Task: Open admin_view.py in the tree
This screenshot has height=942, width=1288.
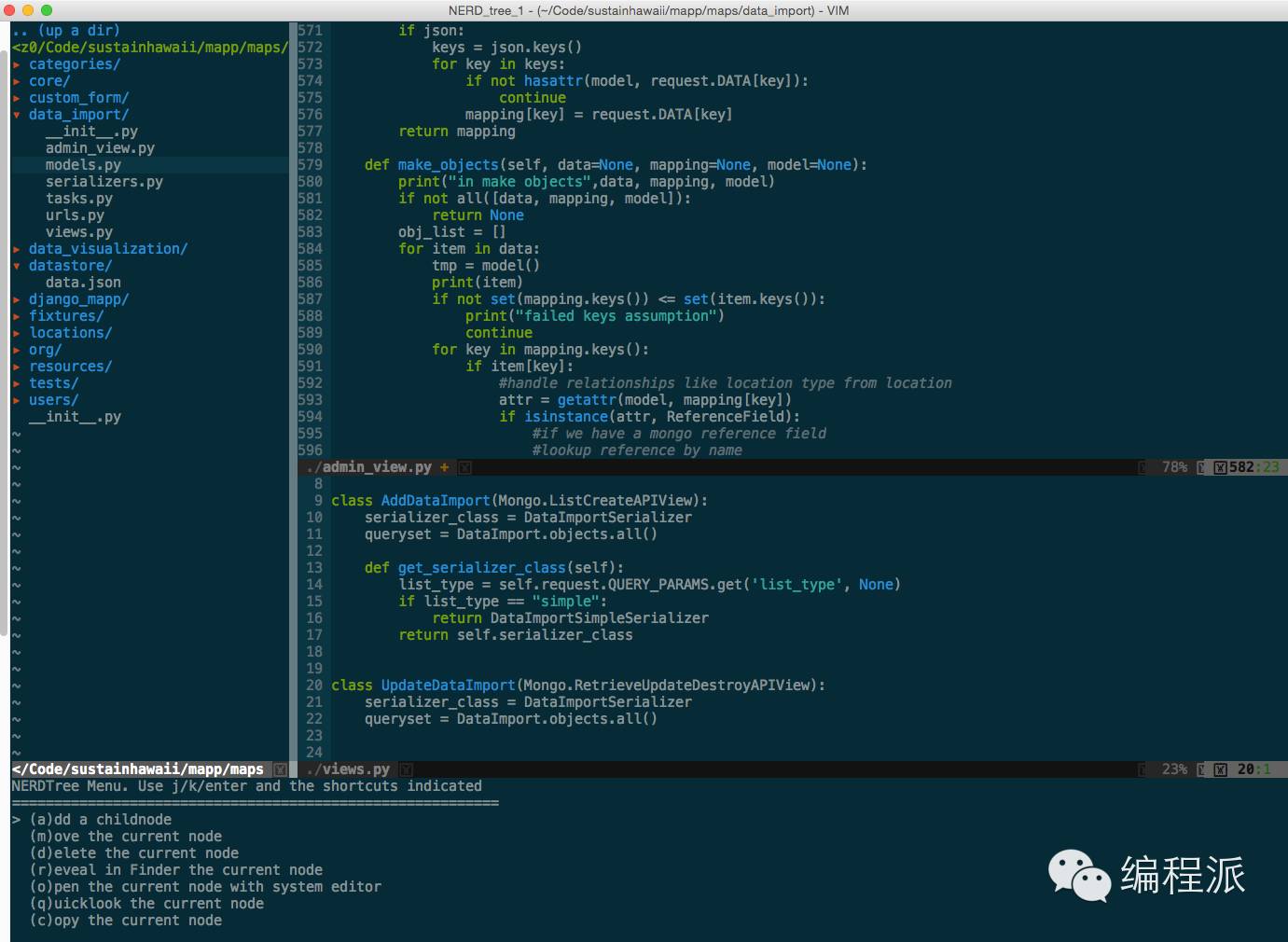Action: click(x=100, y=148)
